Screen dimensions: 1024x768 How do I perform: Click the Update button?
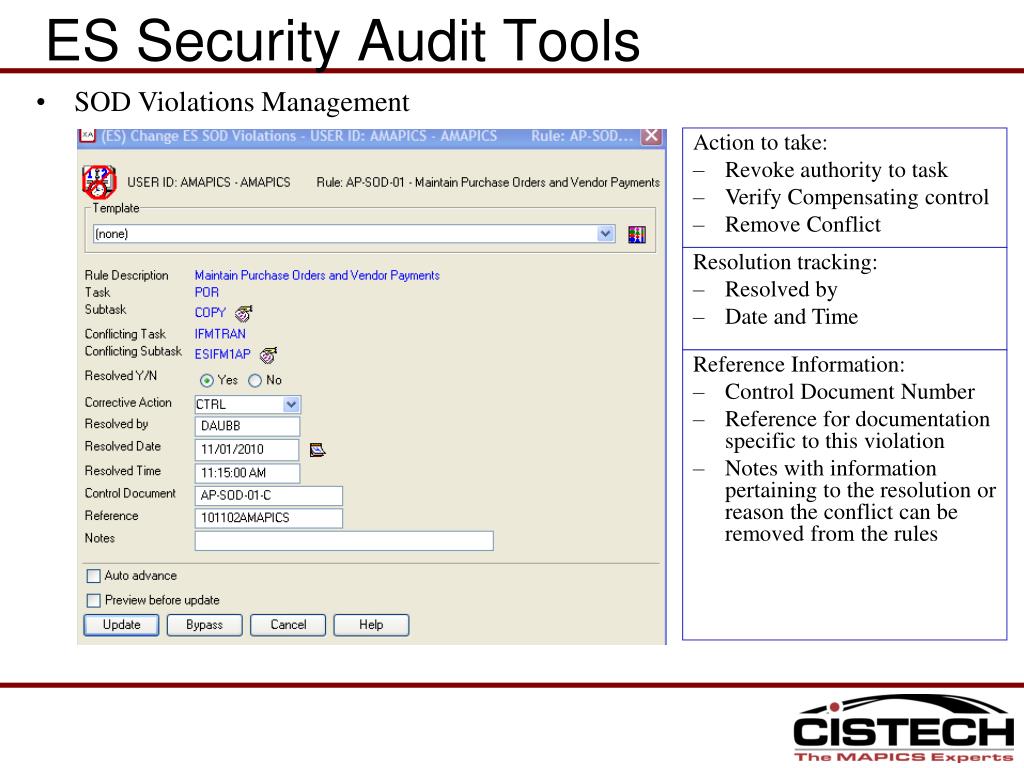[121, 625]
